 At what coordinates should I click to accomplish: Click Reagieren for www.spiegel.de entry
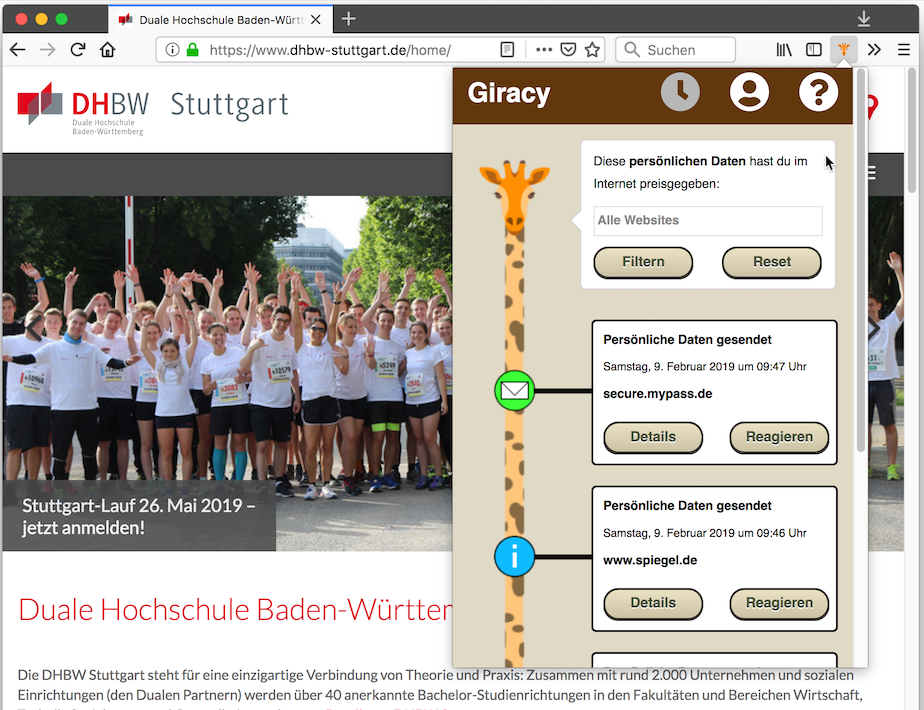tap(779, 603)
